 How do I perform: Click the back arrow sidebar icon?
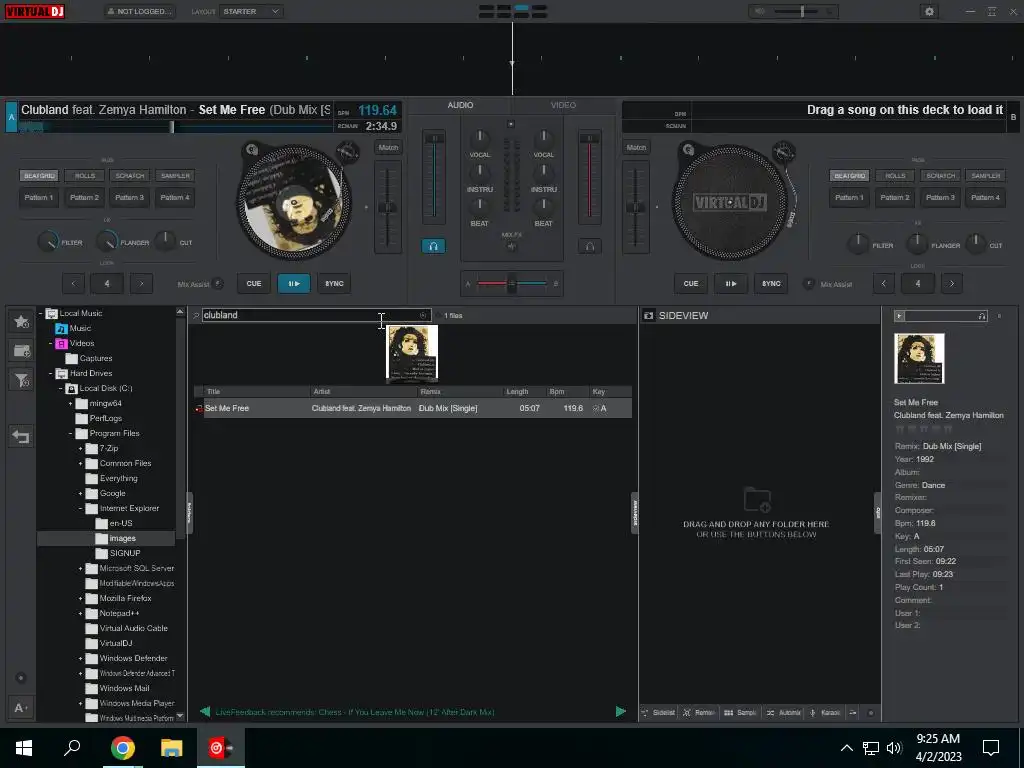coord(21,436)
